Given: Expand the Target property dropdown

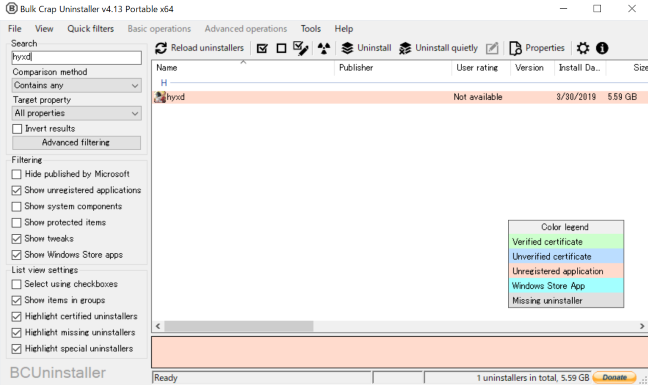Looking at the screenshot, I should (76, 113).
